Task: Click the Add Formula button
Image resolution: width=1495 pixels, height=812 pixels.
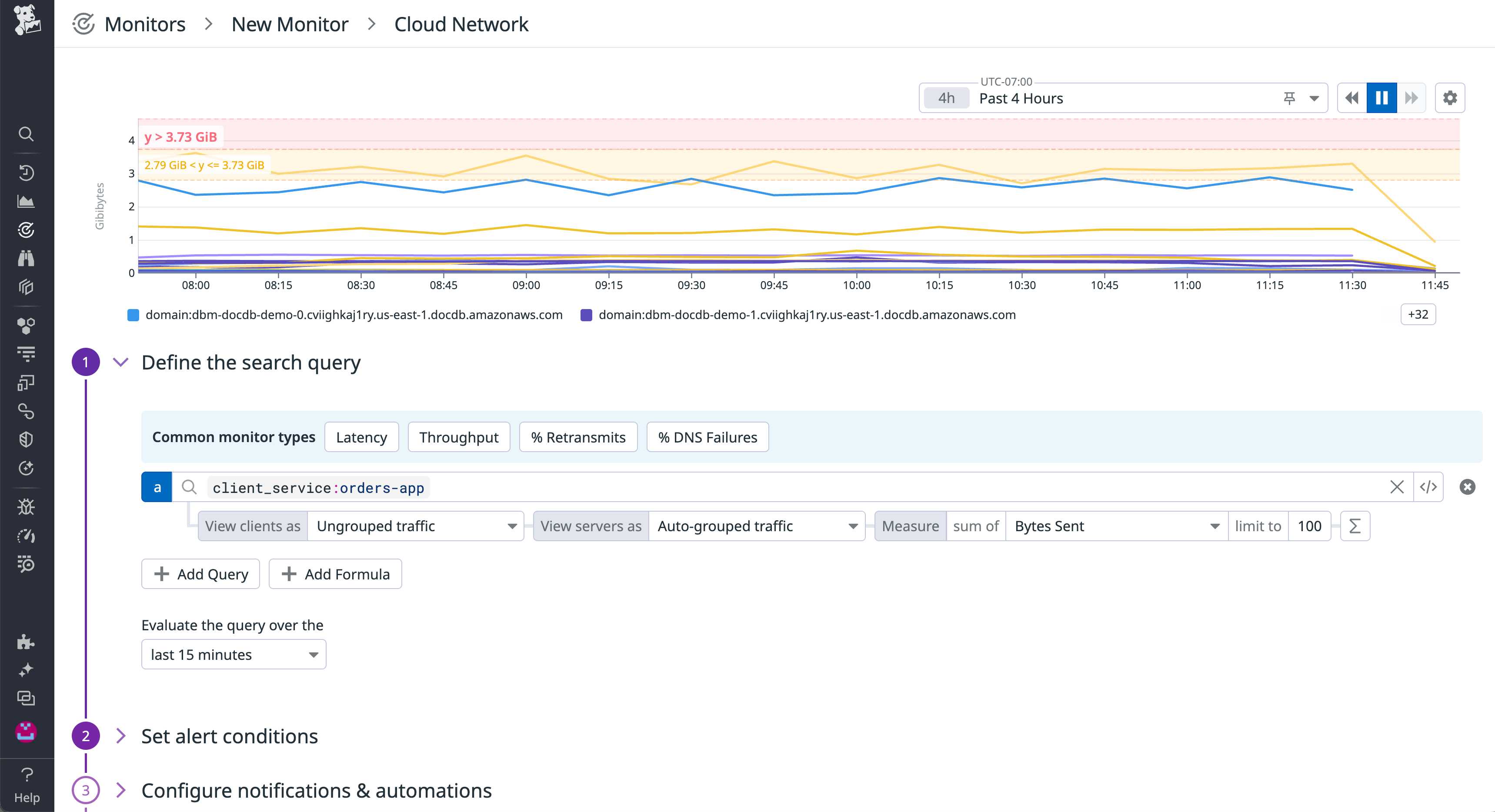Action: point(335,574)
